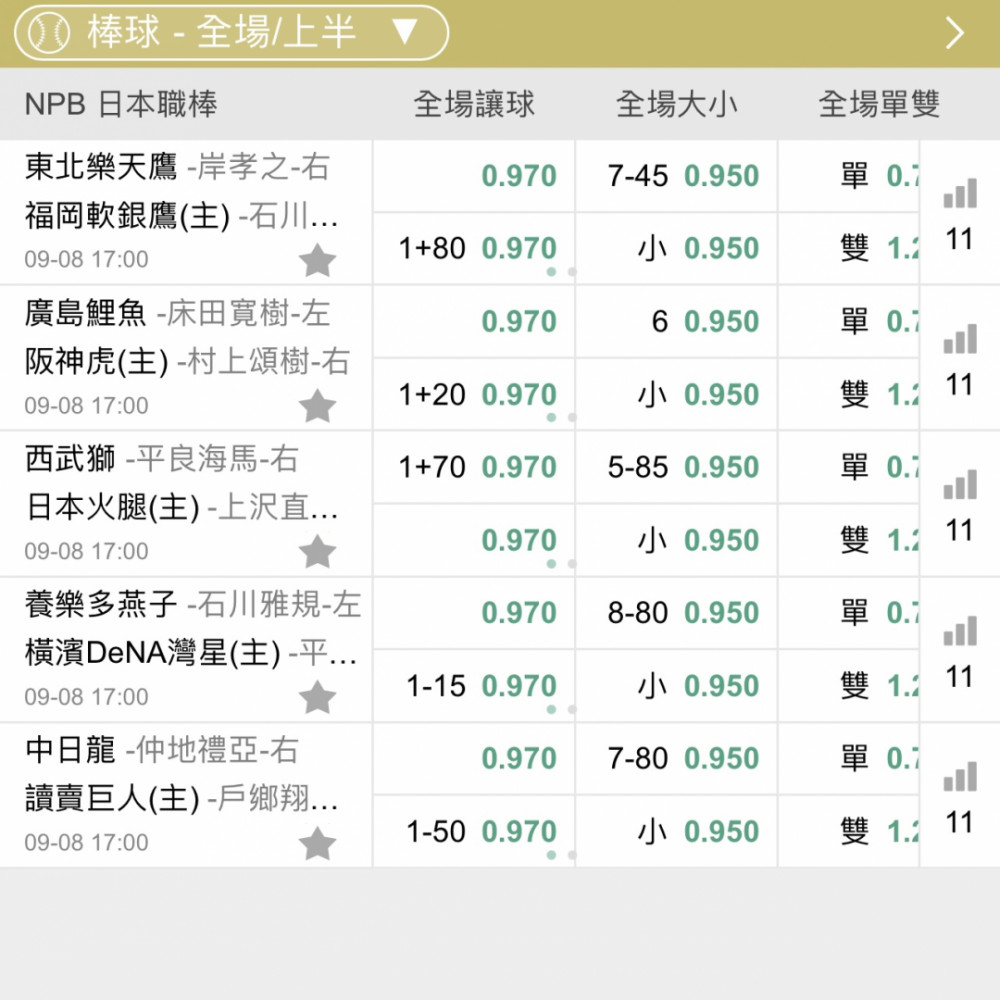Screen dimensions: 1000x1000
Task: Select over 7-45 odds for 東北樂天鷹 match
Action: 676,176
